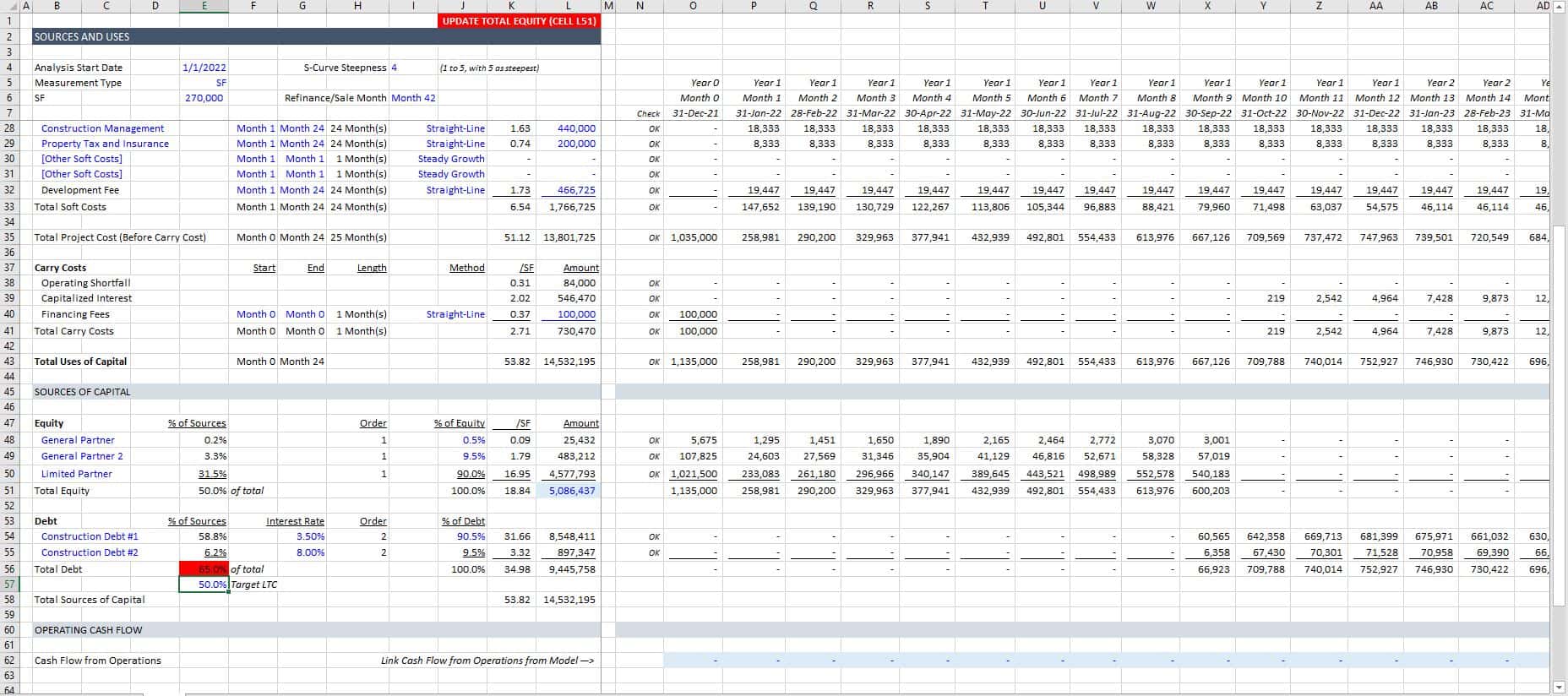Click the vertical scrollbar down arrow
Screen dimensions: 1568x696
pos(1560,687)
